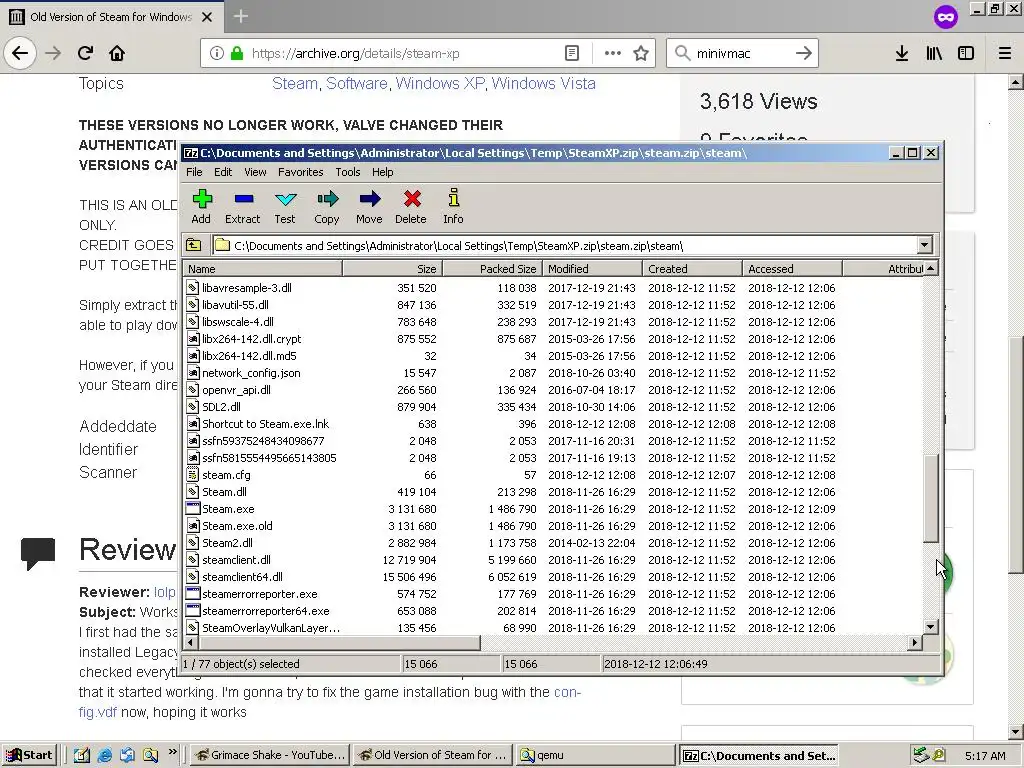
Task: Switch to Grimace Shake YouTube taskbar window
Action: (x=270, y=755)
